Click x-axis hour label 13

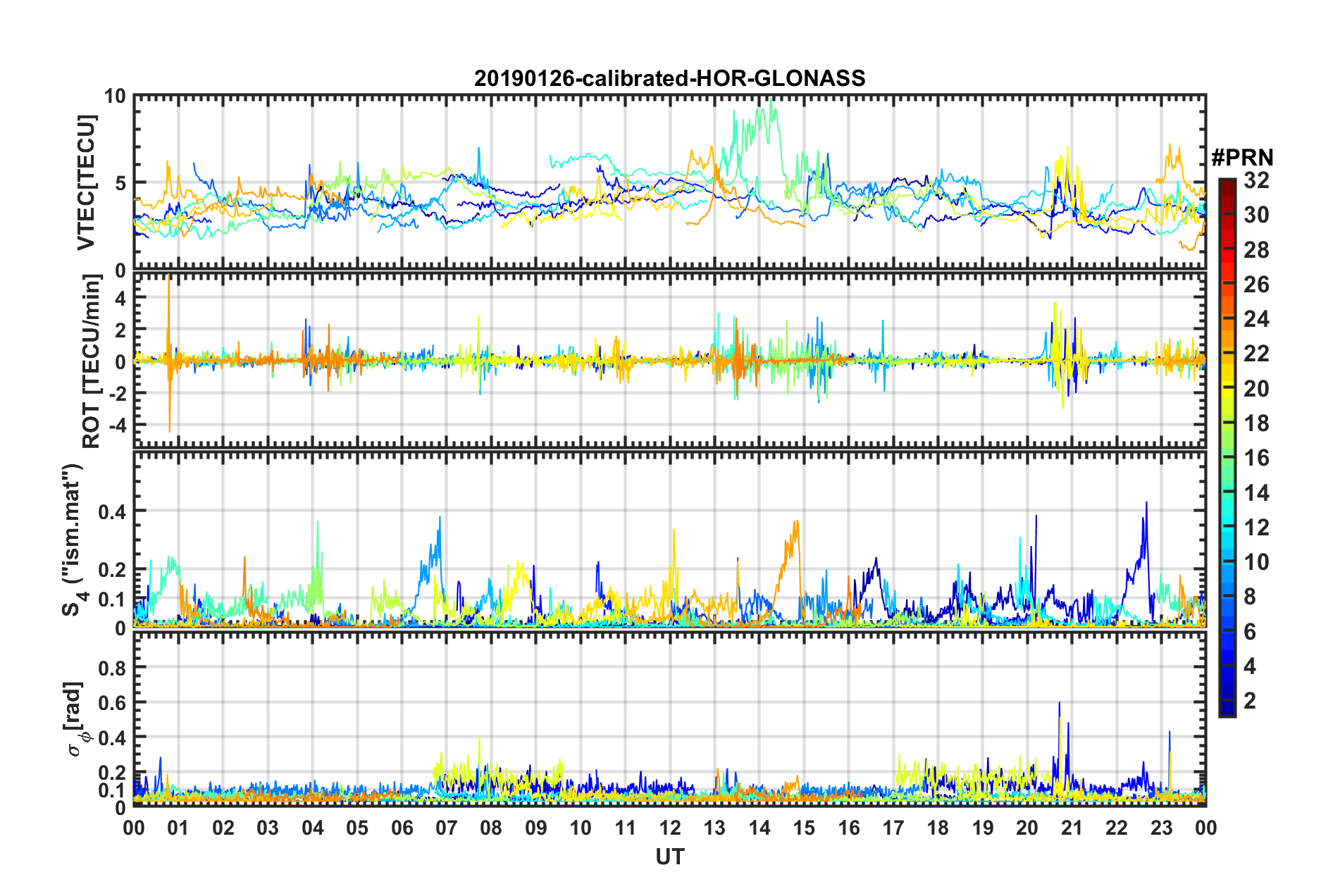tap(714, 828)
